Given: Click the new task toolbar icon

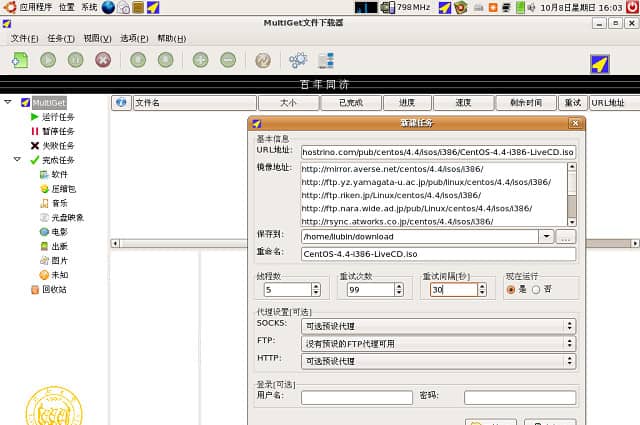Looking at the screenshot, I should coord(20,60).
